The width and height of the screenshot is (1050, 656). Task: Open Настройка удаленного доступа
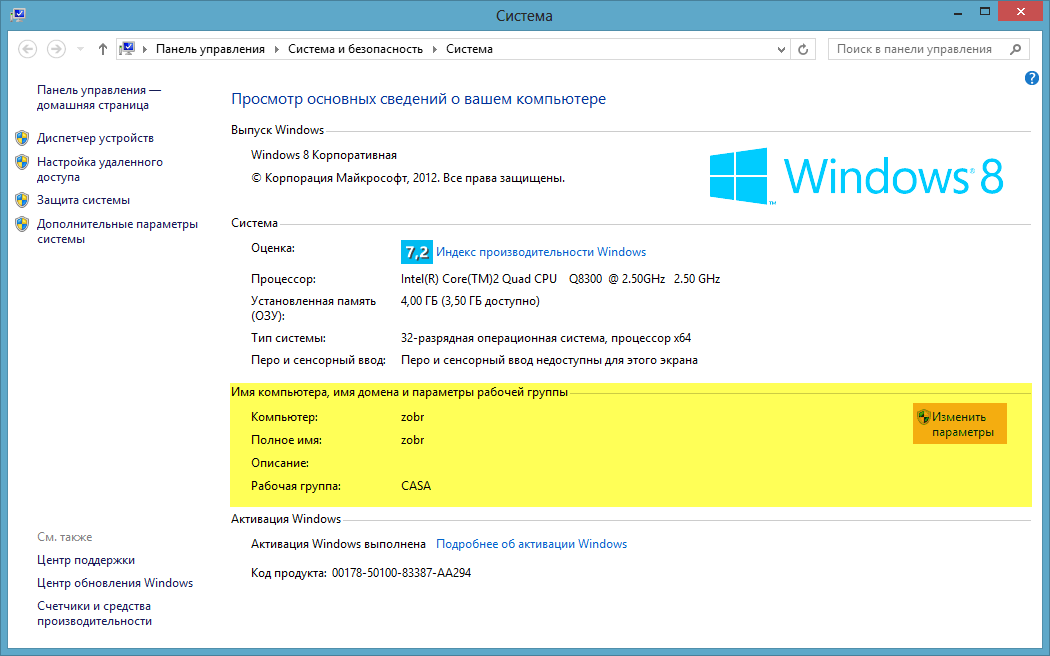click(100, 169)
